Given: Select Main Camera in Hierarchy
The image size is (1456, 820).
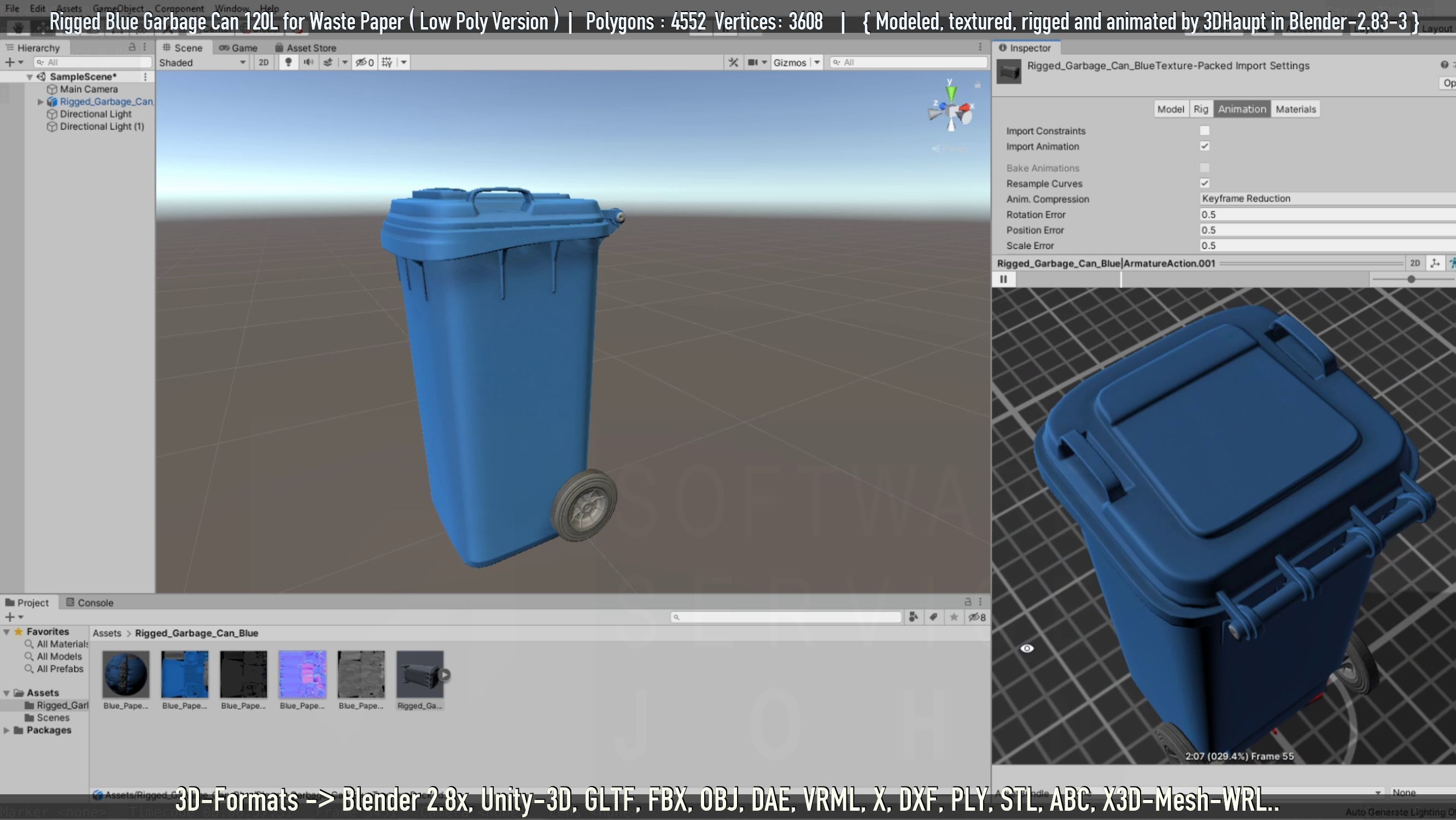Looking at the screenshot, I should 89,89.
